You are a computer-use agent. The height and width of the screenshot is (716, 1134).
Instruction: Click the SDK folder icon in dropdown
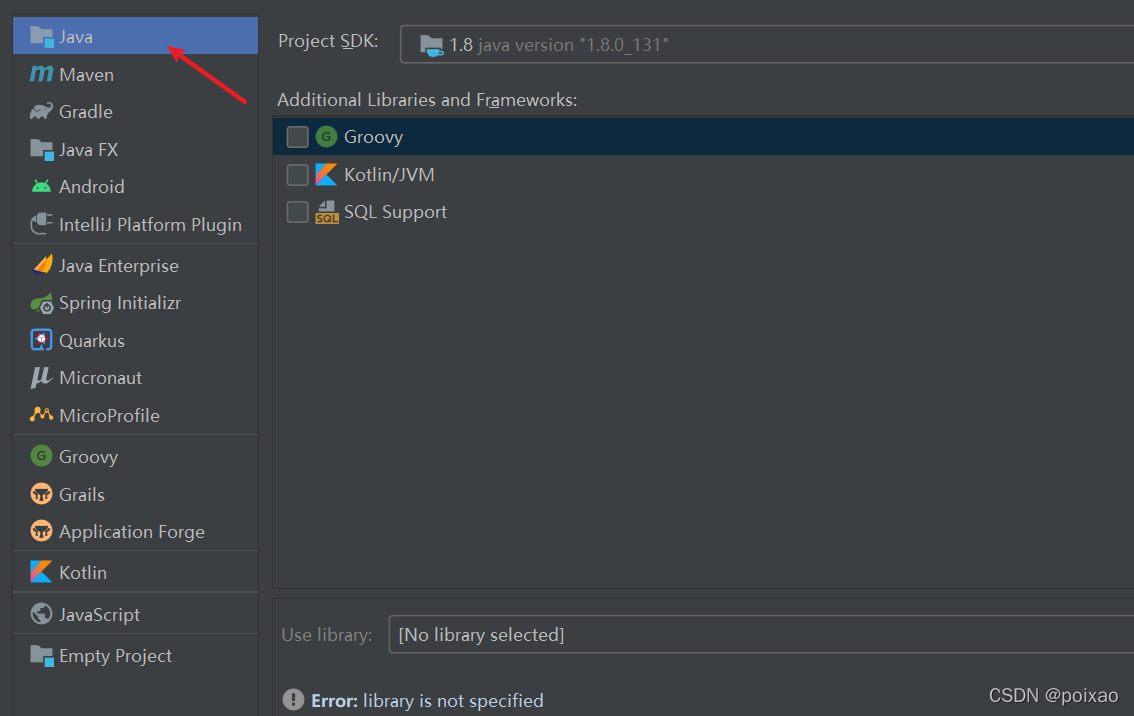click(x=432, y=45)
